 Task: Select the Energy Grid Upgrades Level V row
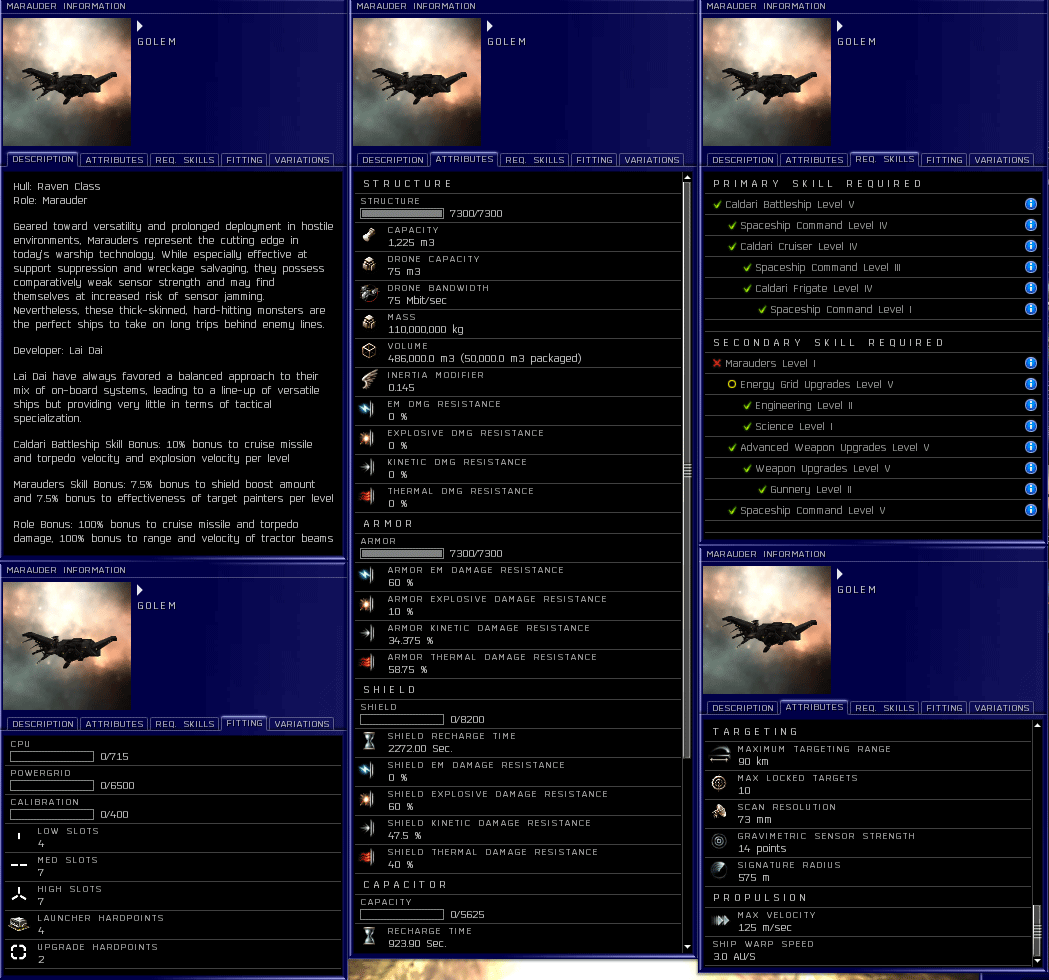pos(872,384)
